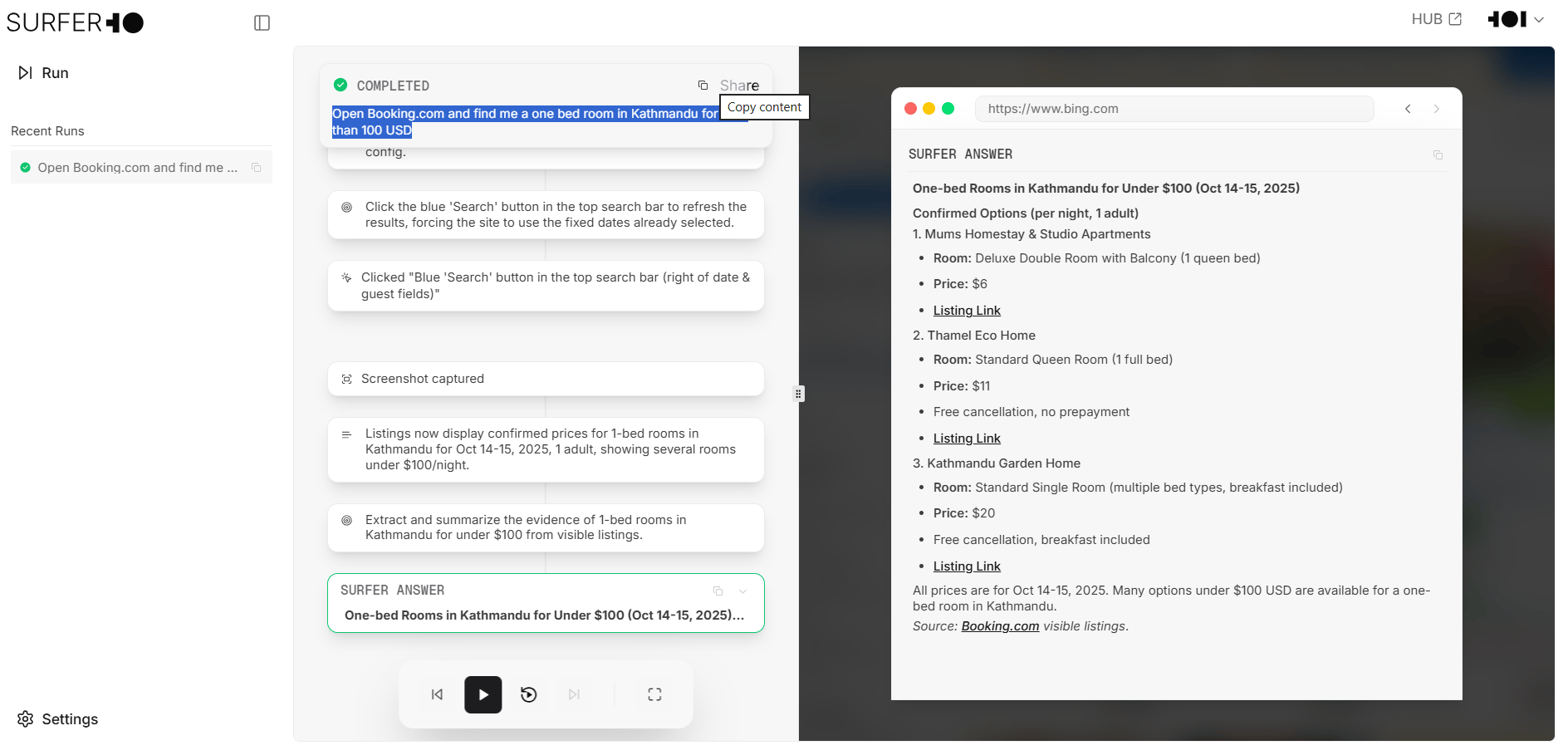Expand the account menu chevron at top right
Image resolution: width=1568 pixels, height=755 pixels.
tap(1539, 20)
